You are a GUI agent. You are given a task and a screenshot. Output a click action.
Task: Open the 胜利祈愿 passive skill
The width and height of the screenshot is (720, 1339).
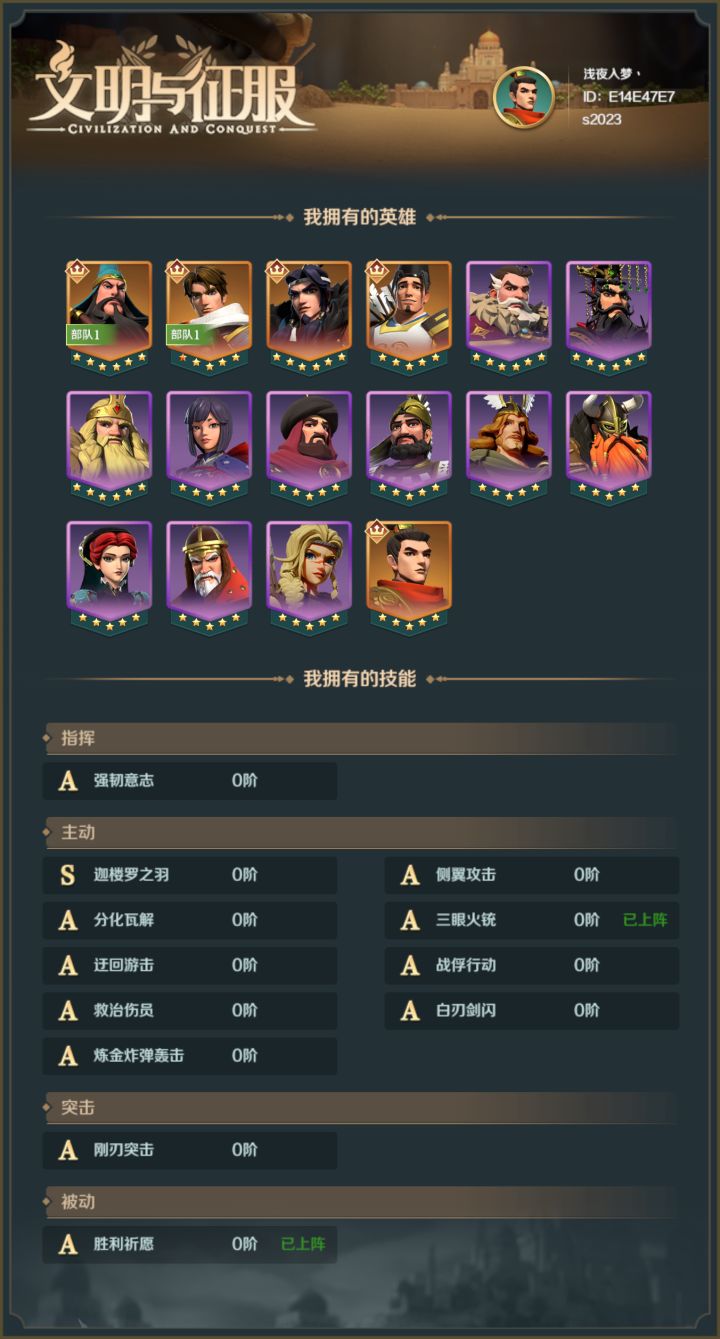click(x=190, y=1245)
